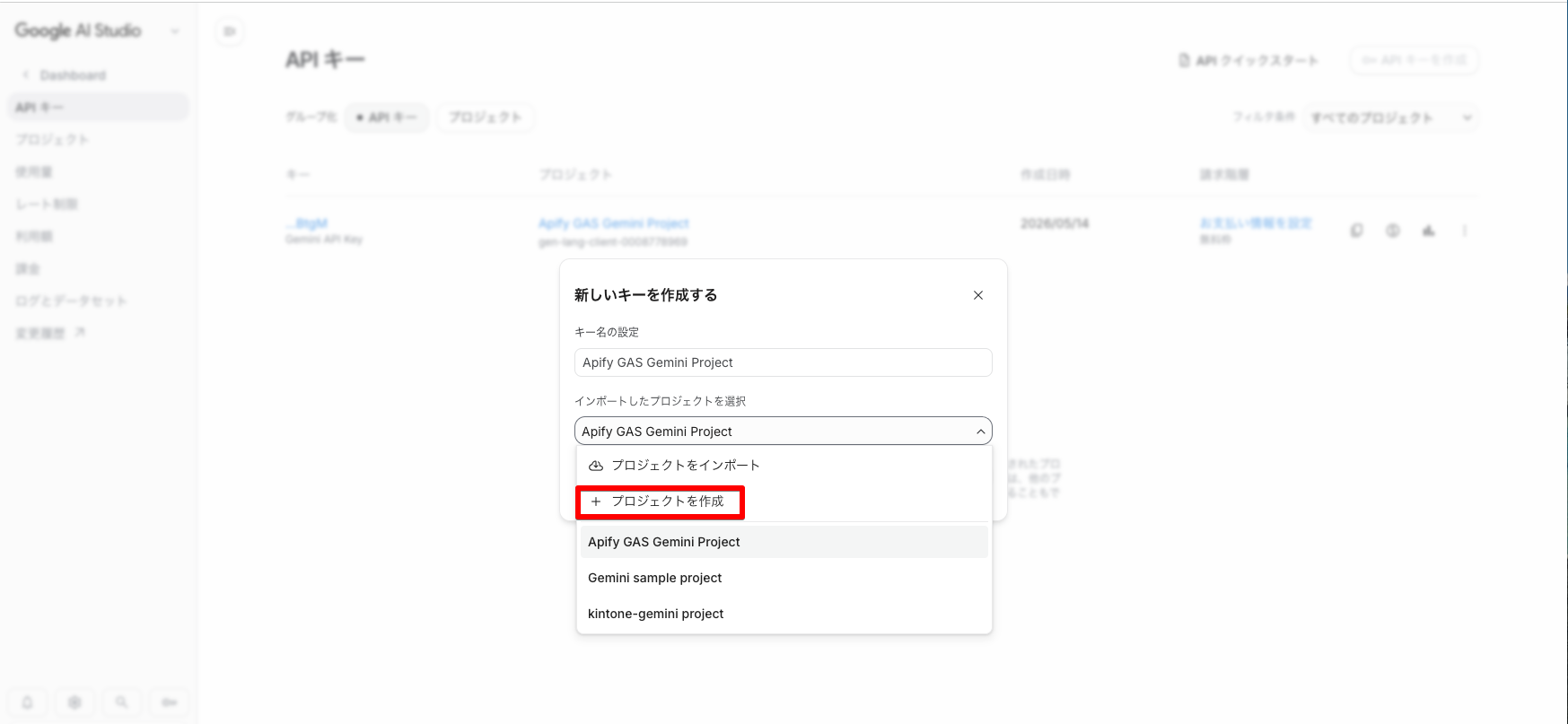Open settings via the bottom gear icon

74,702
